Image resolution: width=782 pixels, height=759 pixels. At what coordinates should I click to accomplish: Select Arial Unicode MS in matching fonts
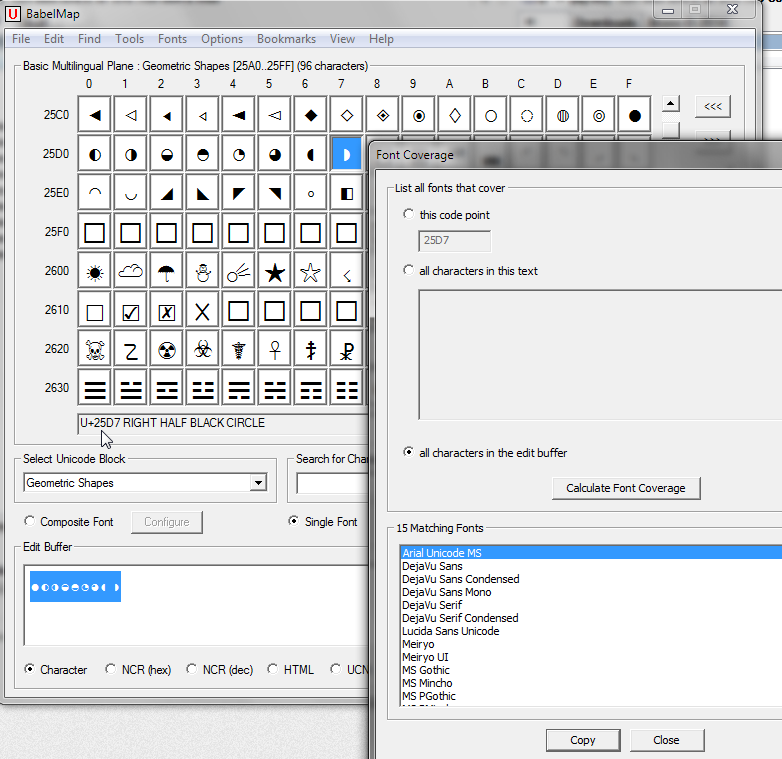591,553
